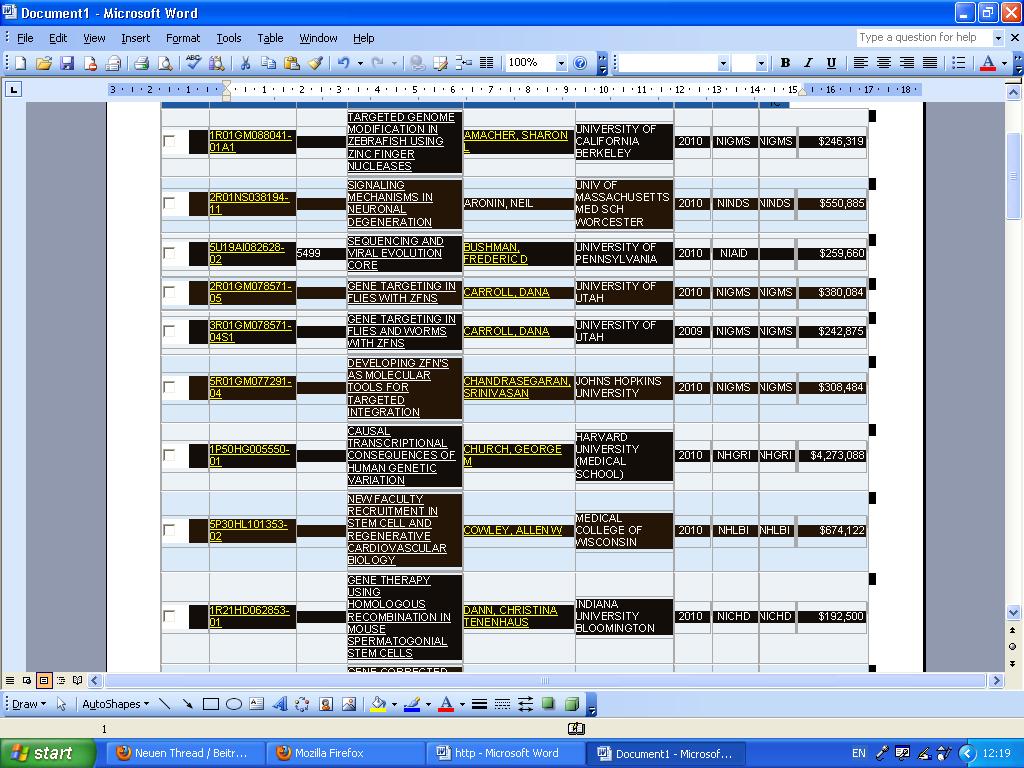Screen dimensions: 1024x768
Task: Toggle Bold formatting
Action: click(x=785, y=63)
